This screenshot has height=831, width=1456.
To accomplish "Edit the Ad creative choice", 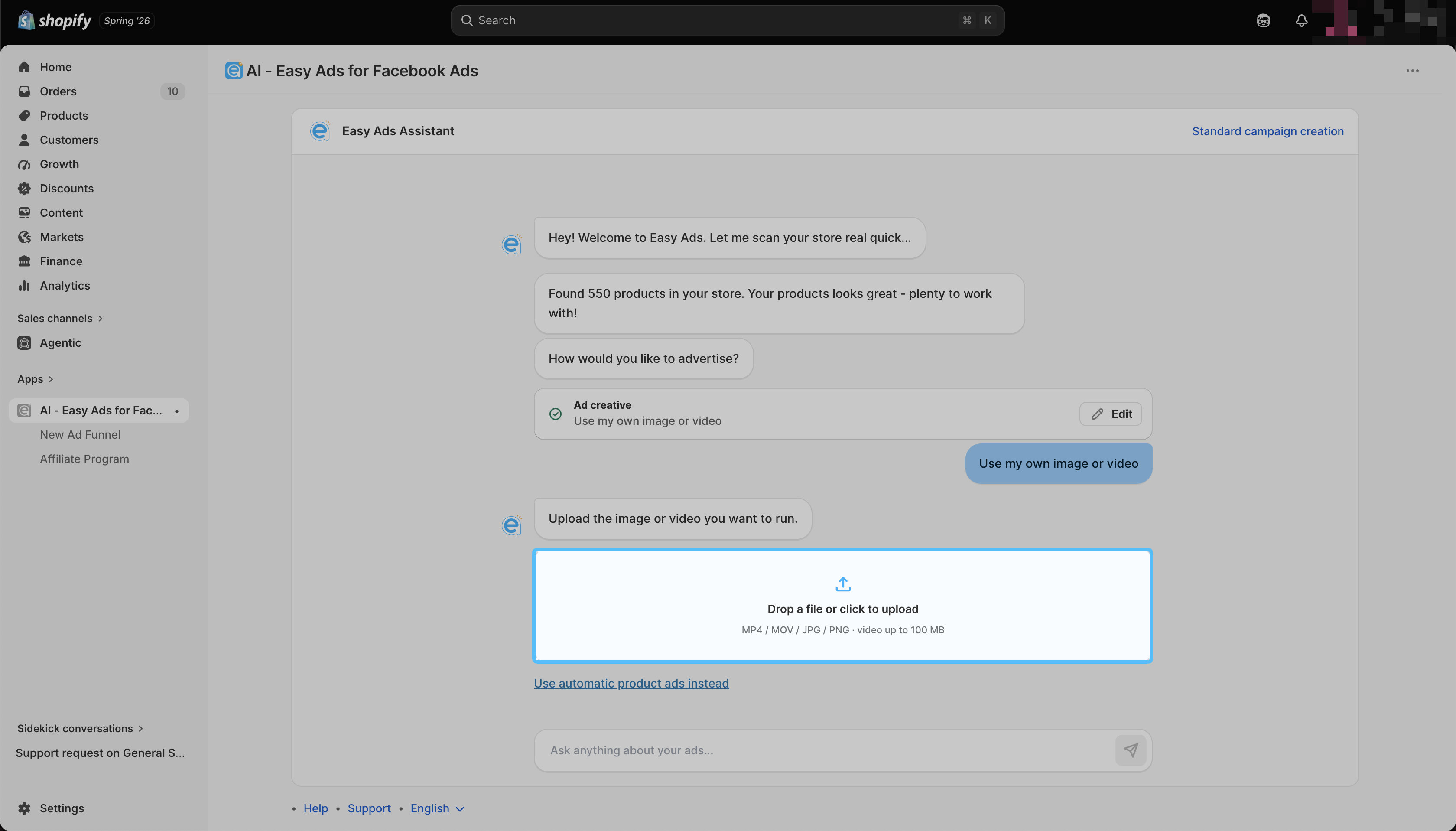I will [x=1110, y=414].
